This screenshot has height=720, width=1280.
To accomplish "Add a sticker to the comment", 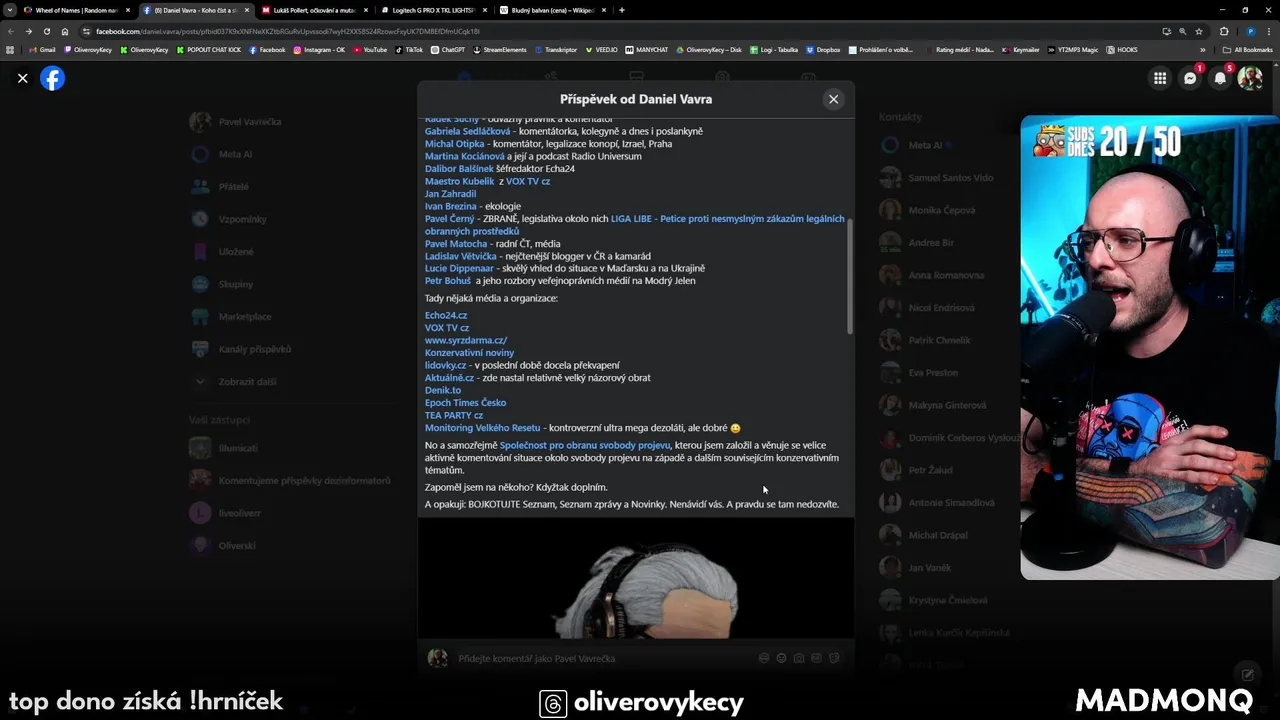I will point(834,658).
